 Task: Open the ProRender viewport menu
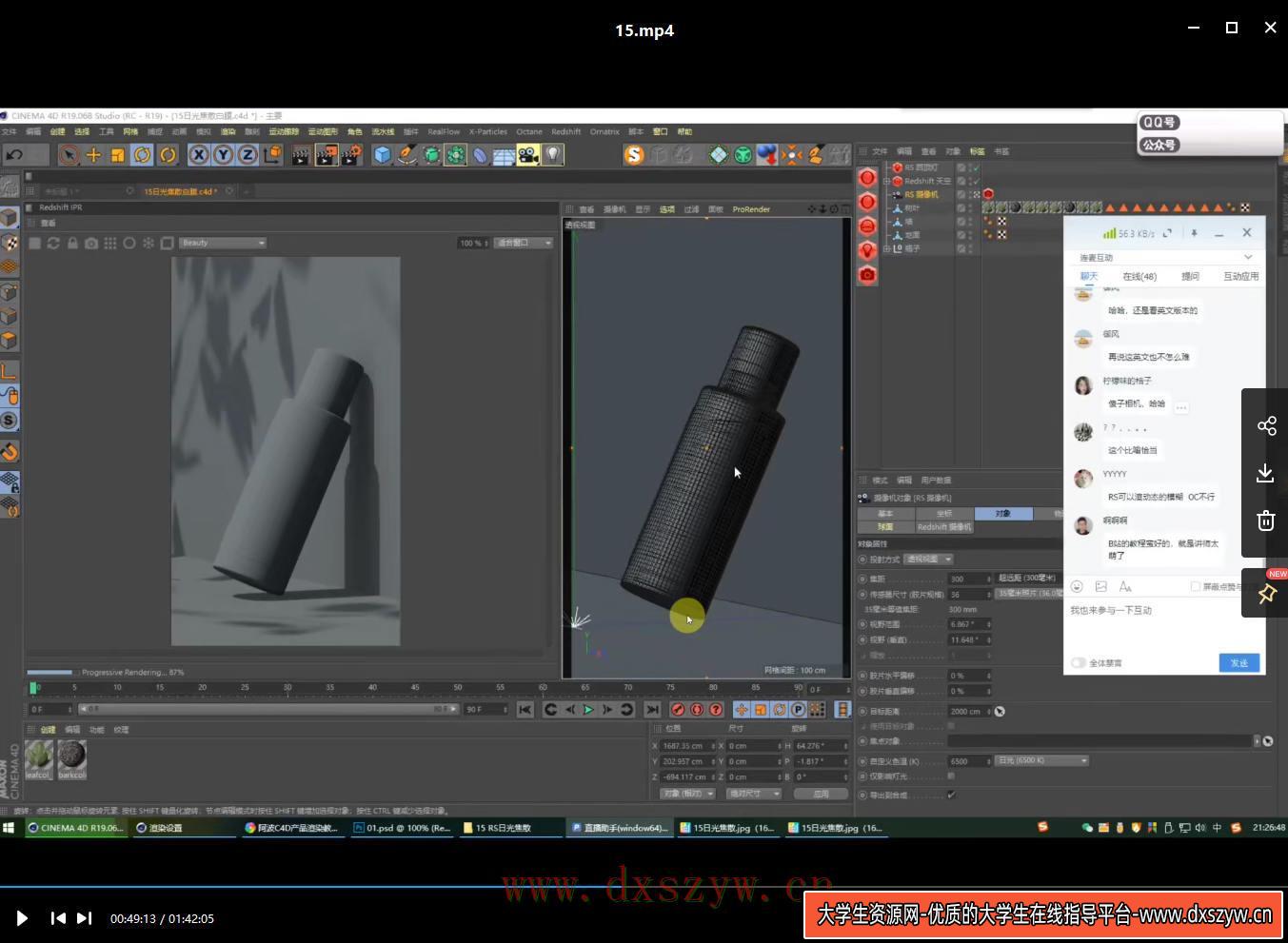tap(751, 209)
